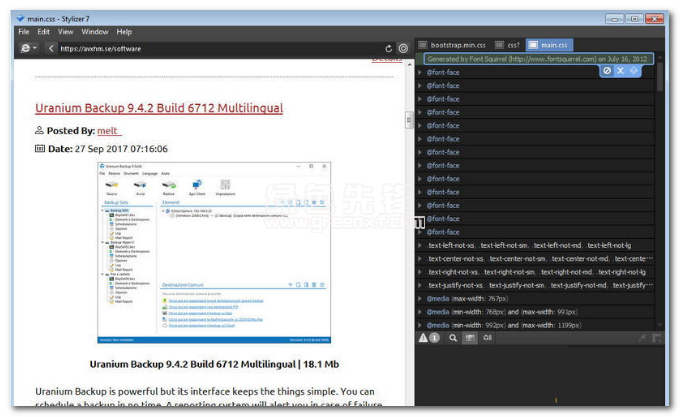The width and height of the screenshot is (680, 417).
Task: Click the magnifier search icon in bottom bar
Action: point(452,339)
